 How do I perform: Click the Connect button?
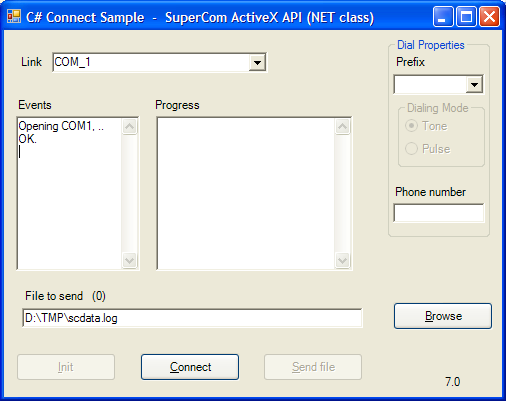[x=190, y=367]
